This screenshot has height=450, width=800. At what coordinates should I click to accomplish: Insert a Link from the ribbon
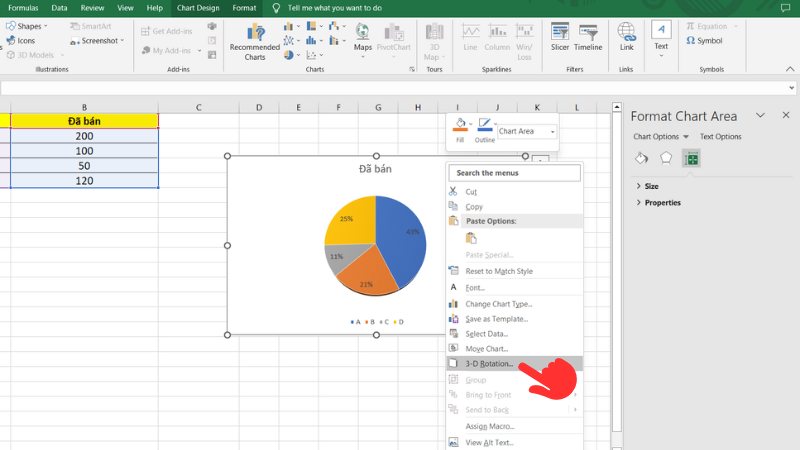pyautogui.click(x=626, y=37)
